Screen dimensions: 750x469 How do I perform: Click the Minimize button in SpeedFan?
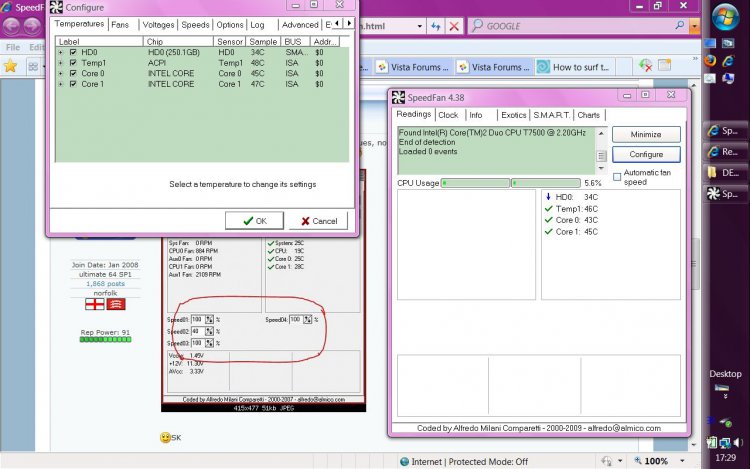tap(646, 134)
